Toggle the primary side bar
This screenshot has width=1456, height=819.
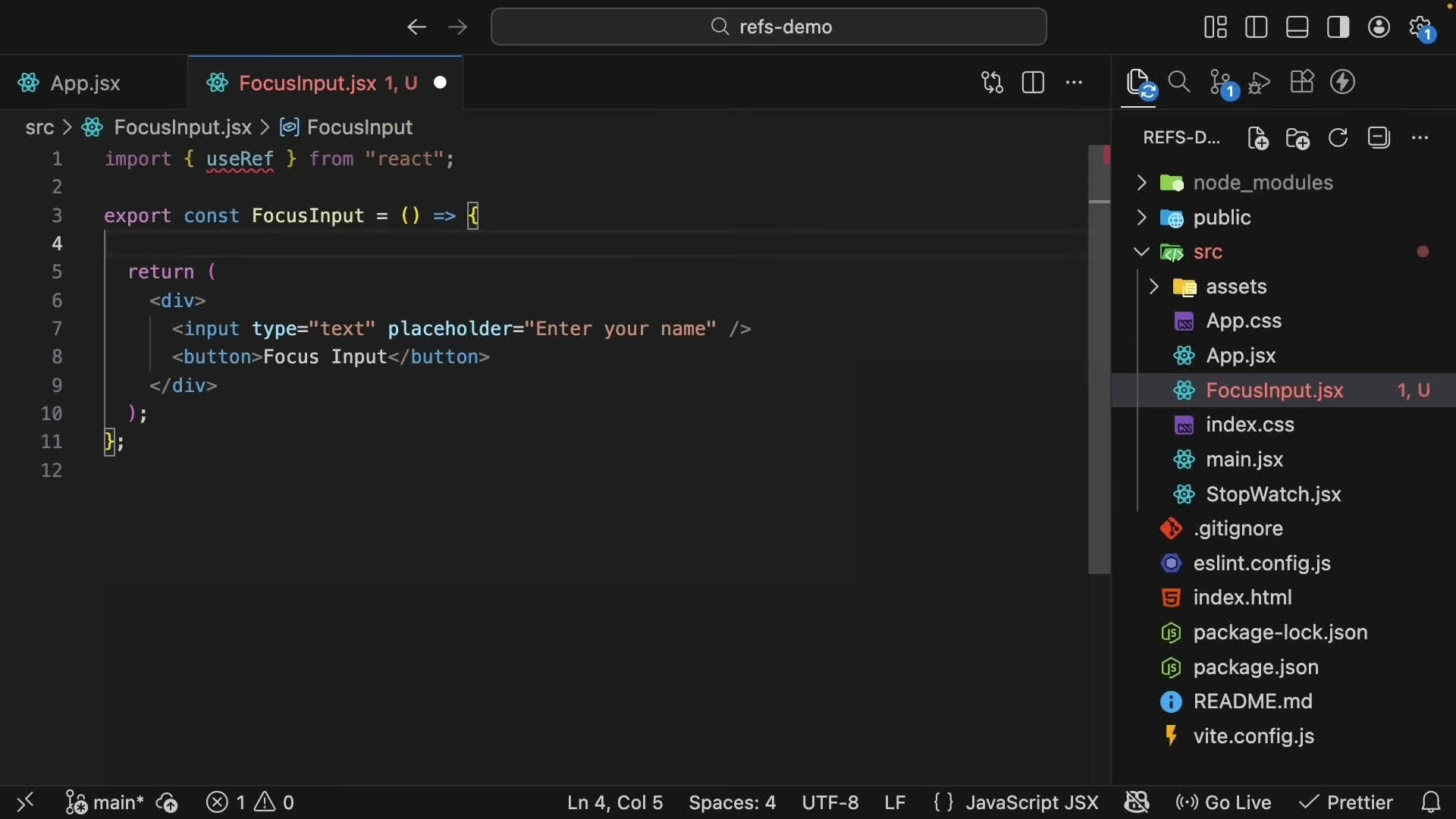[1257, 27]
